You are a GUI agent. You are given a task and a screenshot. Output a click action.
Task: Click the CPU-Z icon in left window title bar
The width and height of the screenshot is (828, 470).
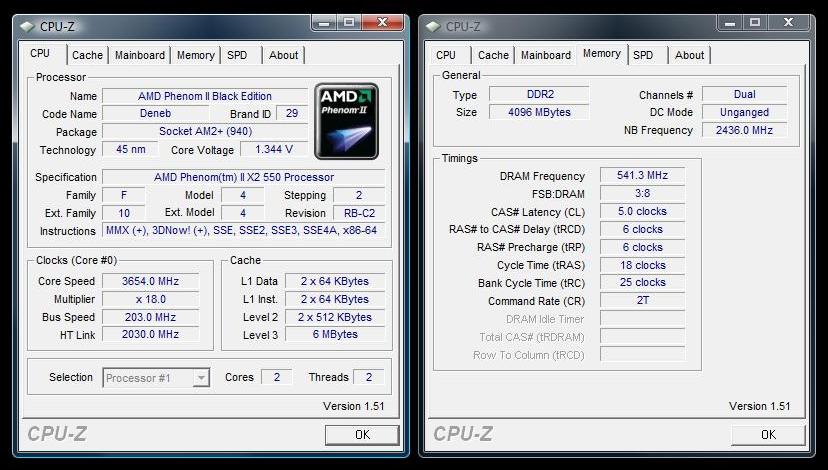click(27, 26)
